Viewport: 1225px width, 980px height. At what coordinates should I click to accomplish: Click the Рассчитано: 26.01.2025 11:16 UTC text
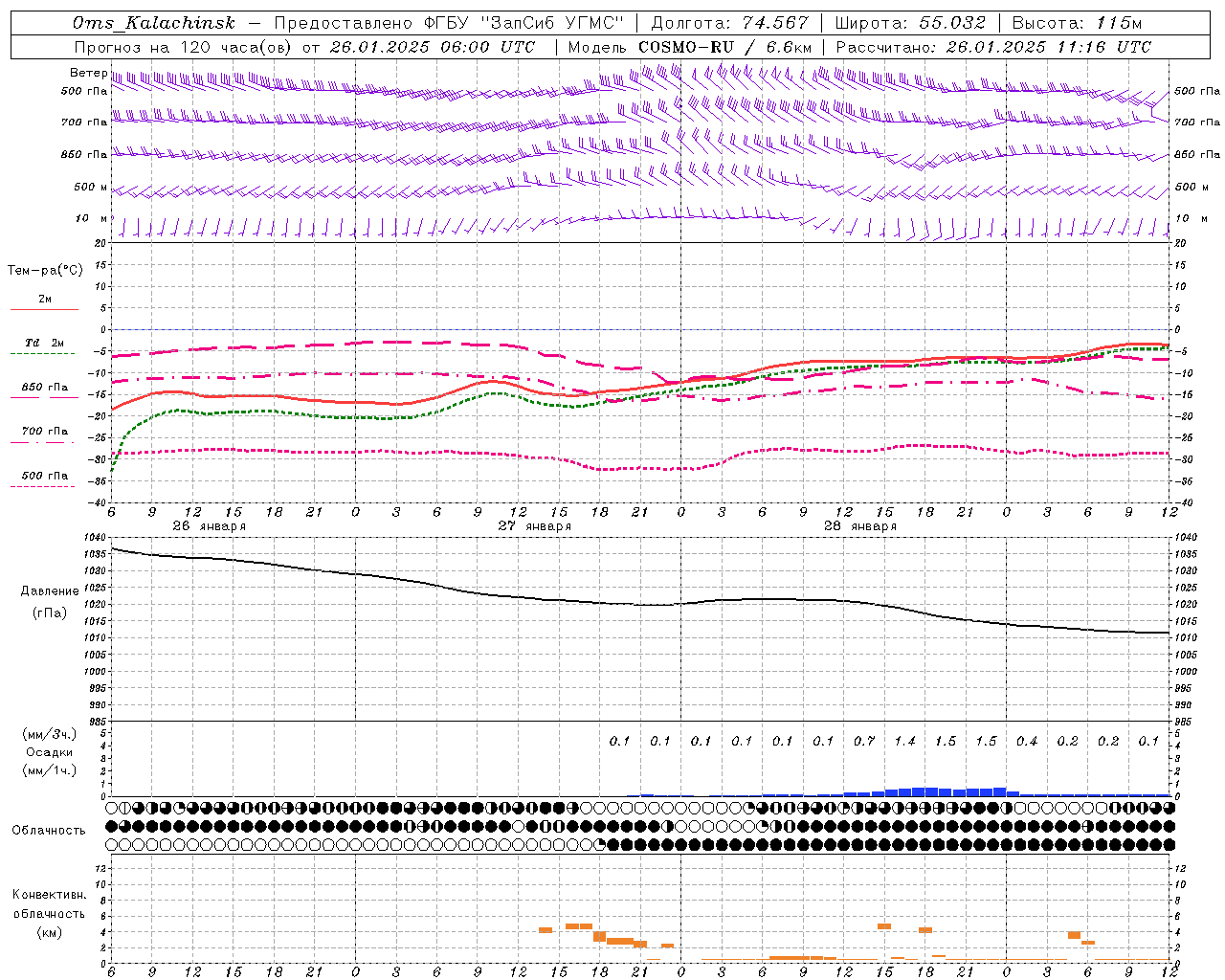993,47
